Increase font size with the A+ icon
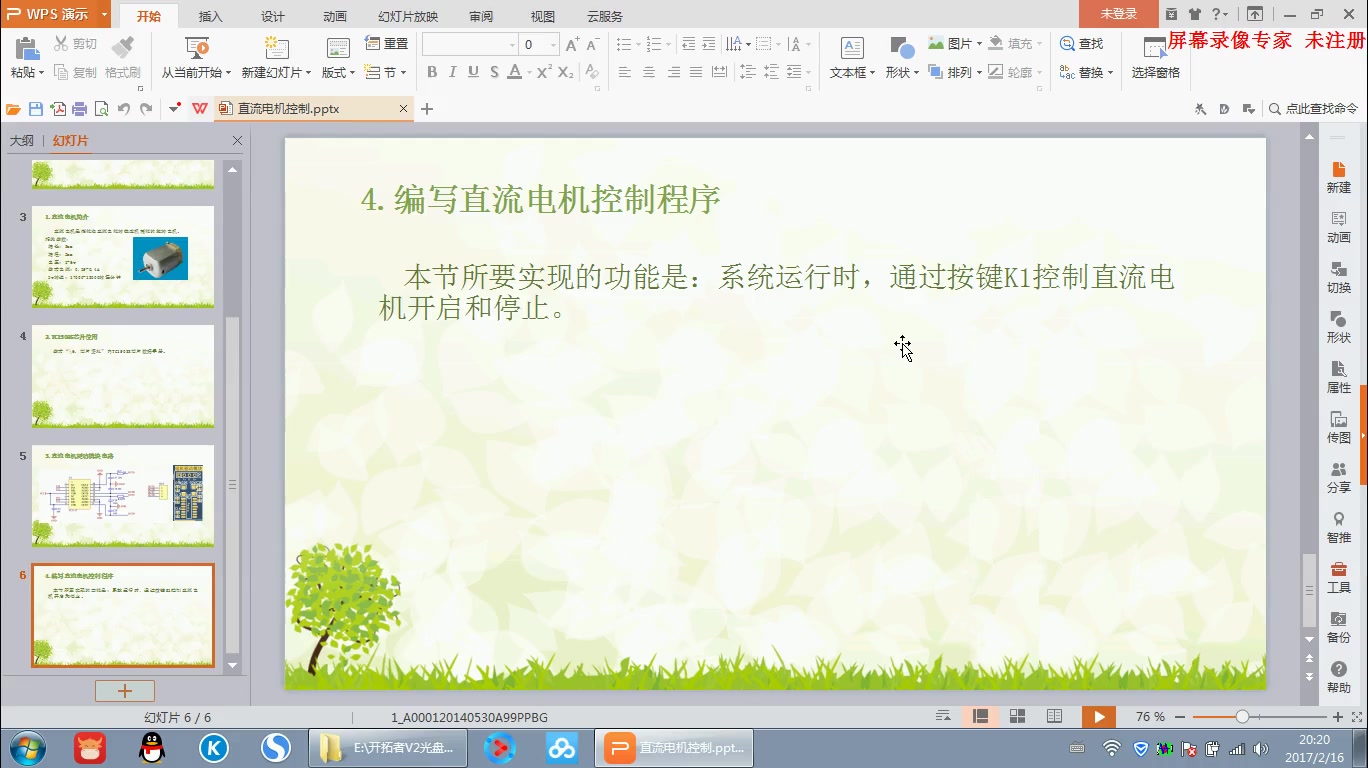Viewport: 1368px width, 768px height. click(572, 44)
